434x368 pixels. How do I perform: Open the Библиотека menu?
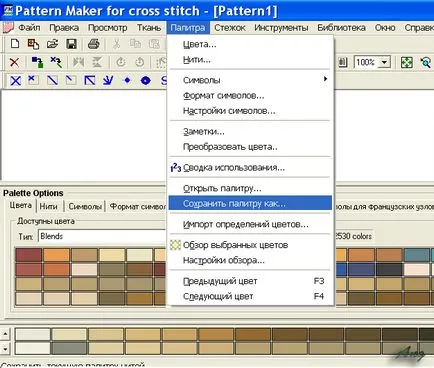(341, 28)
